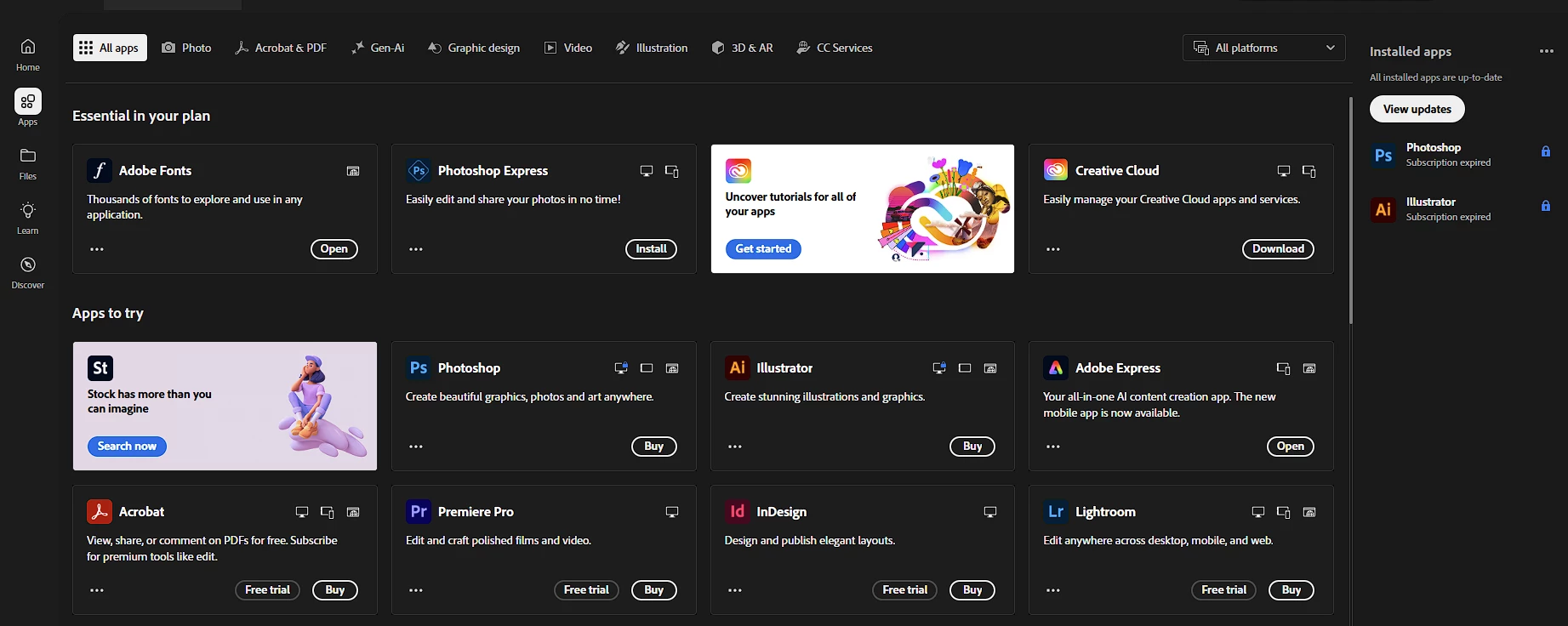
Task: Open Adobe Fonts
Action: (x=334, y=249)
